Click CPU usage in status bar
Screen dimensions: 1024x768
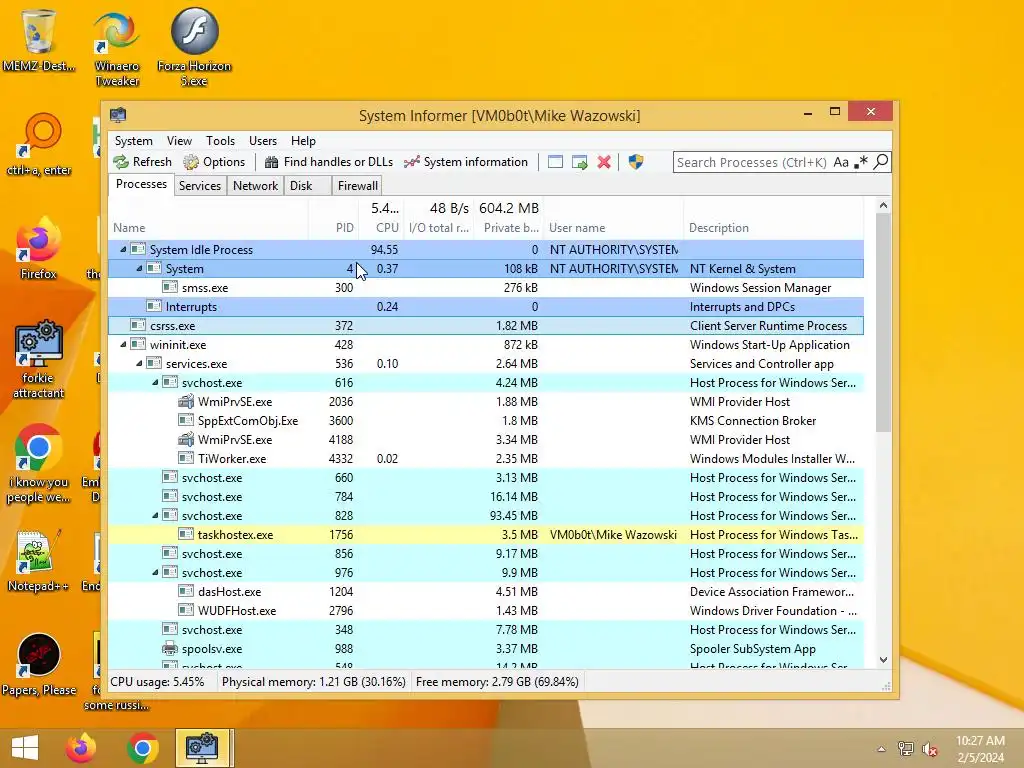pyautogui.click(x=157, y=682)
